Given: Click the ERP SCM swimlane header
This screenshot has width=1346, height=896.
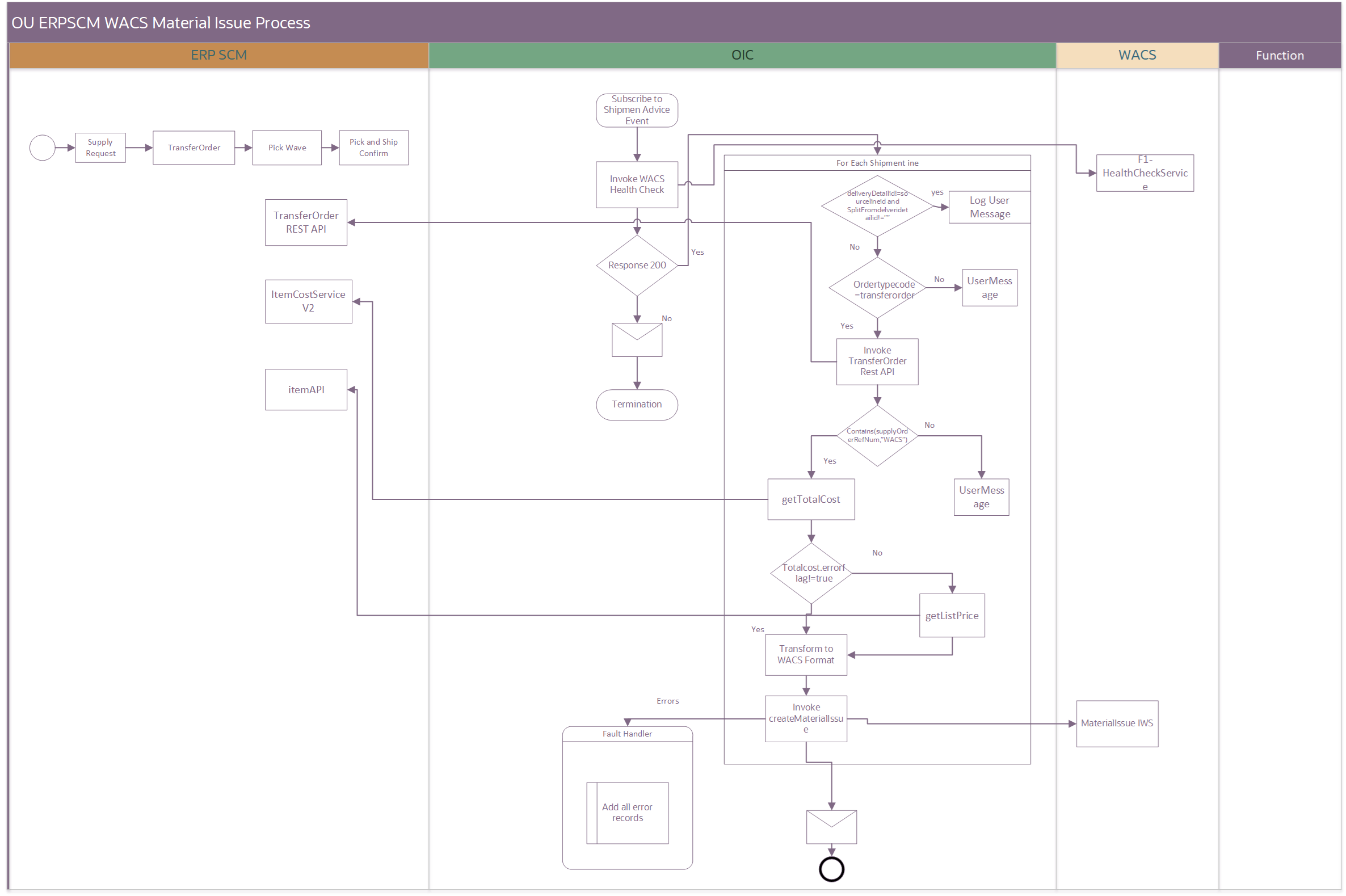Looking at the screenshot, I should click(219, 56).
